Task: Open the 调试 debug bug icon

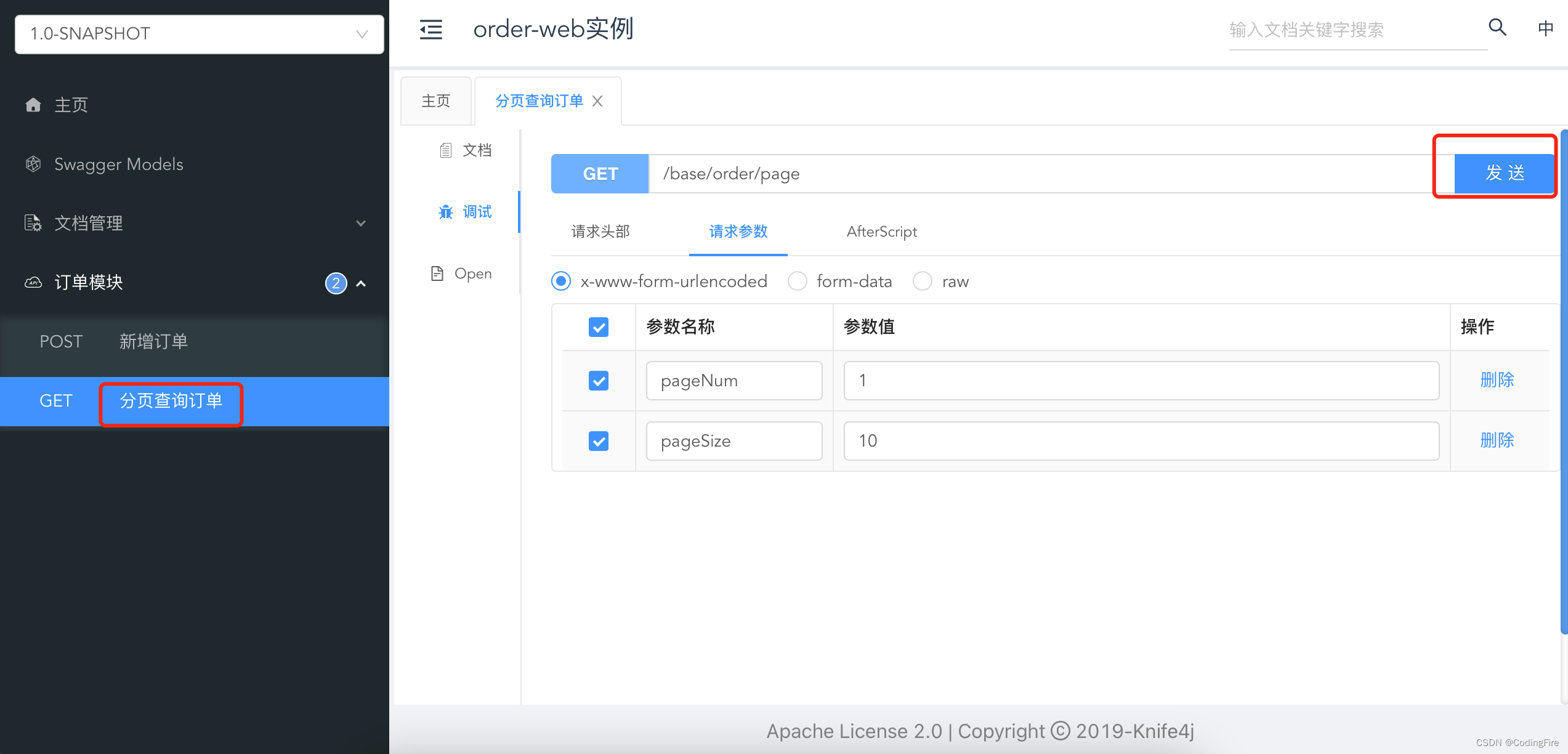Action: coord(446,212)
